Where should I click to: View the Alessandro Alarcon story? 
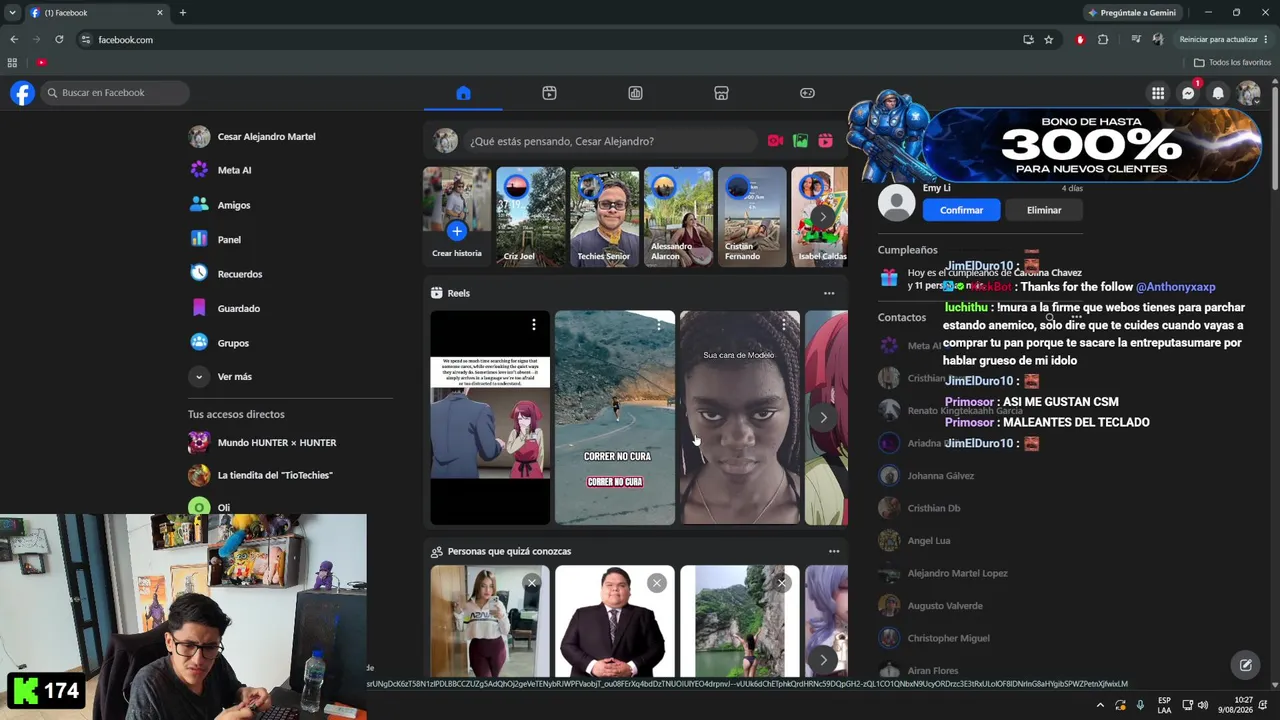click(678, 216)
